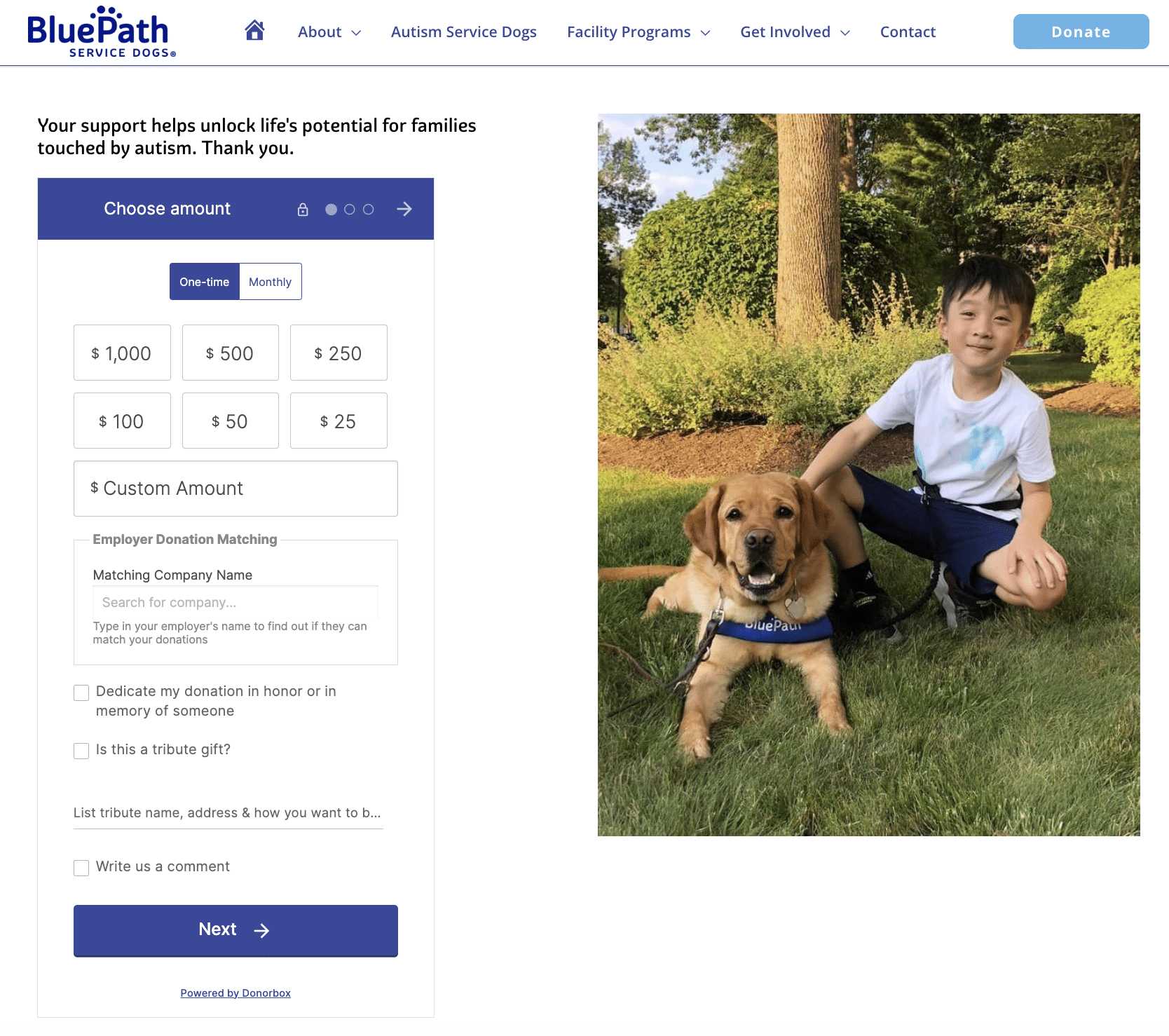
Task: Click the BluePath Service Dogs logo
Action: point(102,32)
